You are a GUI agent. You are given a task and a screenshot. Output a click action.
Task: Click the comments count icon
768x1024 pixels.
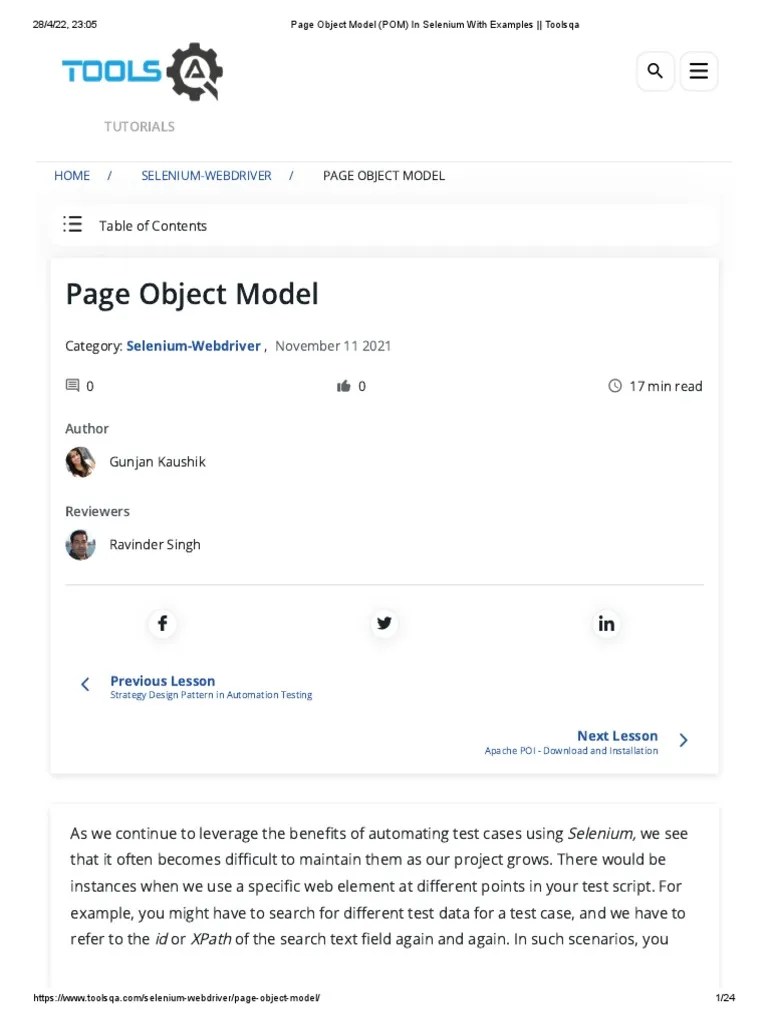73,385
